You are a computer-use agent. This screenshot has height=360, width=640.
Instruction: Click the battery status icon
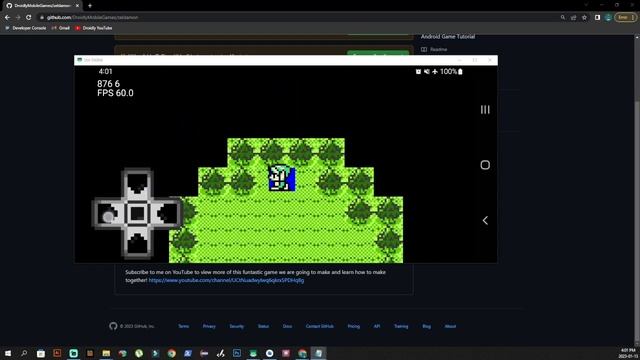point(460,71)
